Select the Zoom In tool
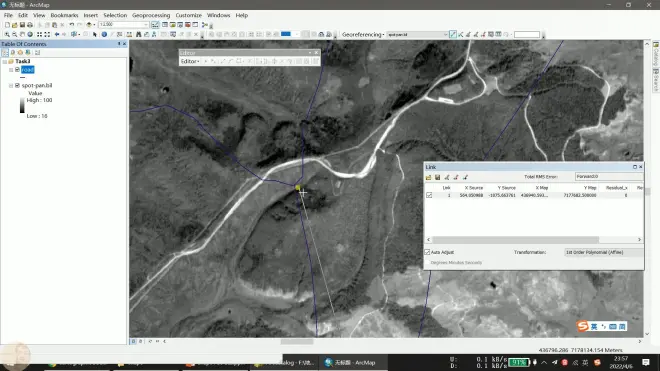Screen dimensions: 660x371 pyautogui.click(x=7, y=35)
